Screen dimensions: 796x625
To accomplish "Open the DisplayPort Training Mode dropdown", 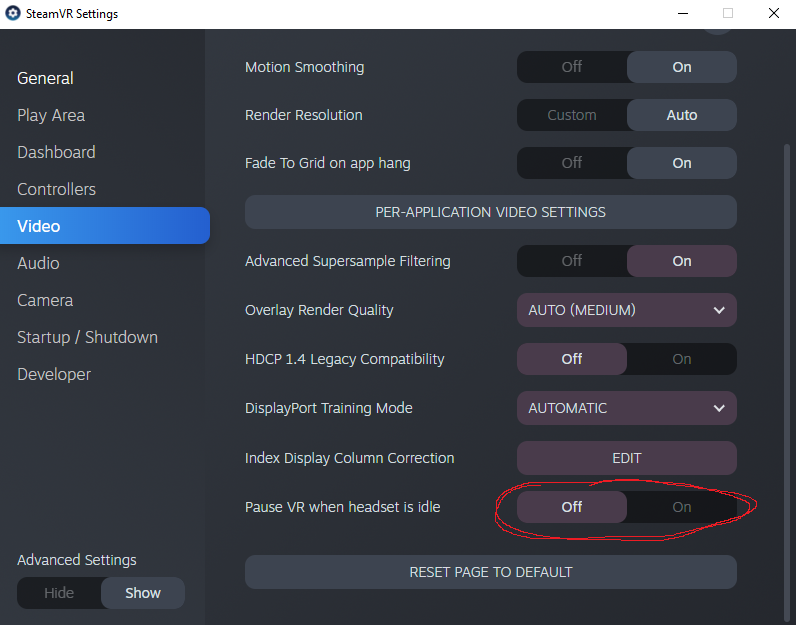I will tap(626, 408).
